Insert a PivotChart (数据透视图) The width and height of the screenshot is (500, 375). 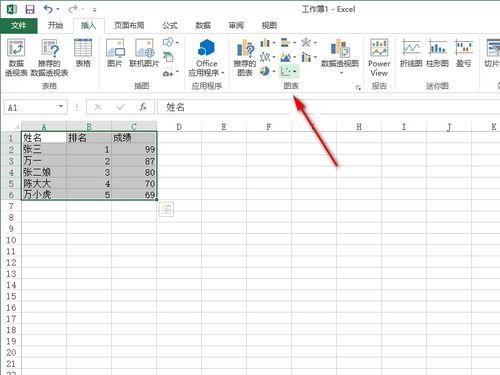coord(340,53)
